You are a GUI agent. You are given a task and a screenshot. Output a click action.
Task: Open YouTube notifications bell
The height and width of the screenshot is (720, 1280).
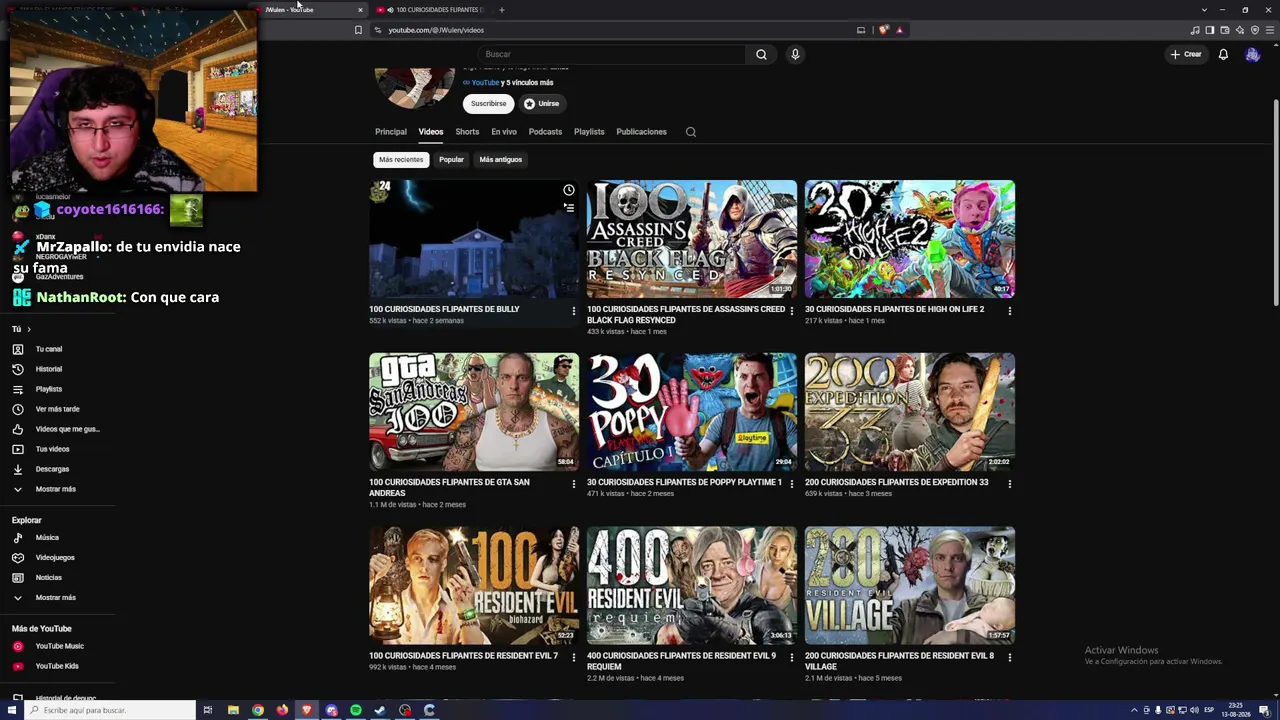tap(1223, 54)
